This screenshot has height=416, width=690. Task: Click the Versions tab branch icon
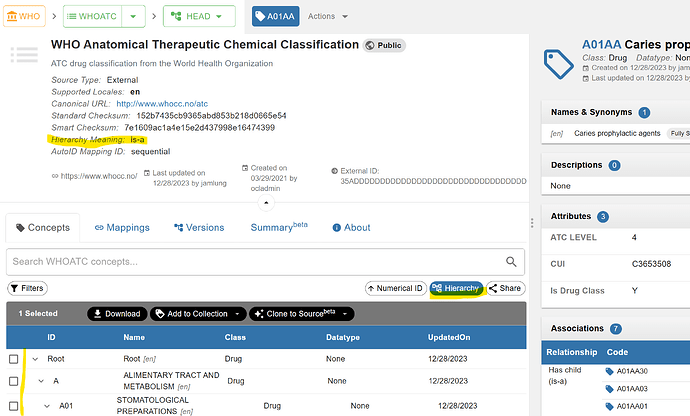178,228
